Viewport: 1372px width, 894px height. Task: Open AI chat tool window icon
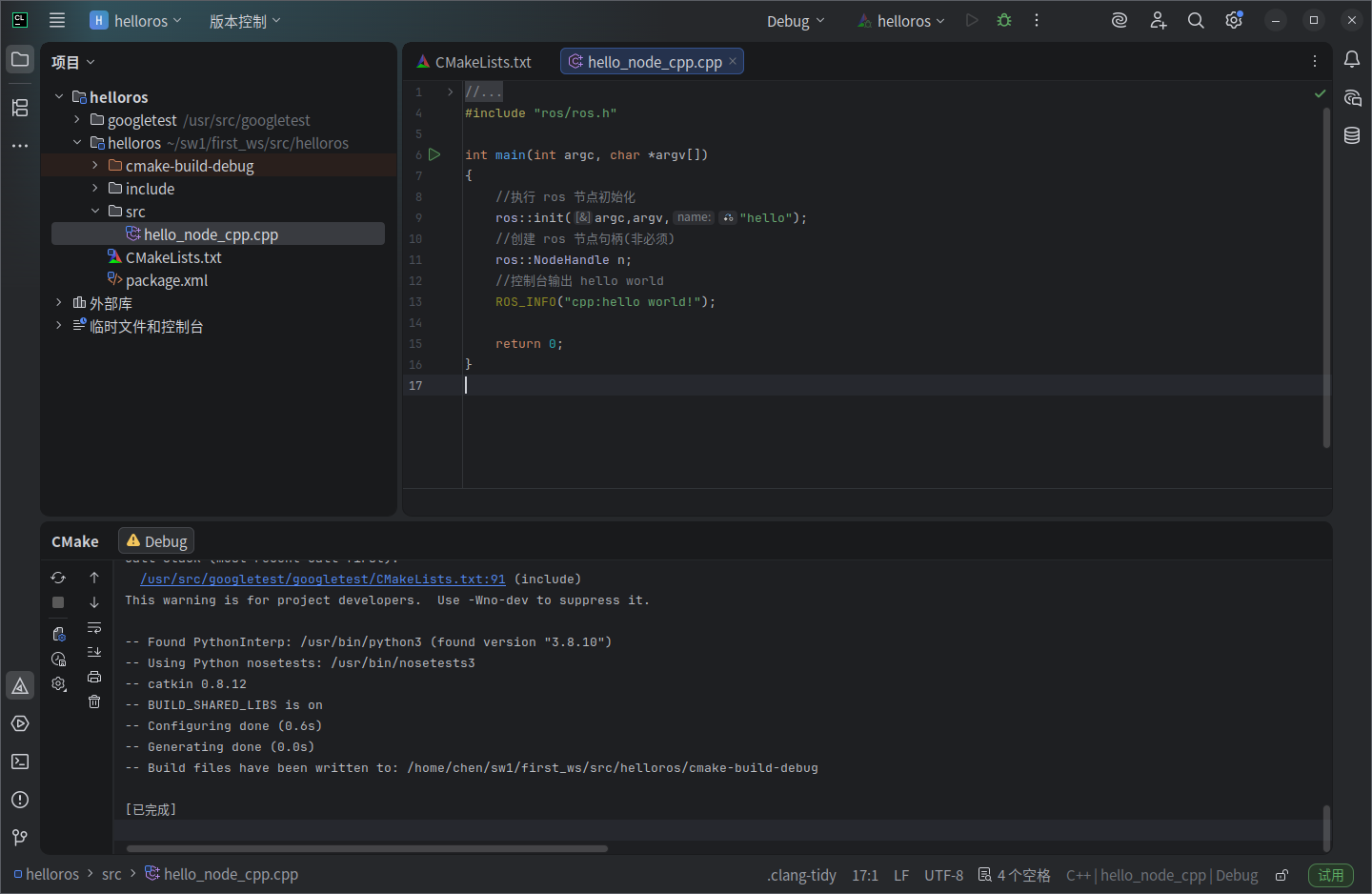(x=1352, y=97)
